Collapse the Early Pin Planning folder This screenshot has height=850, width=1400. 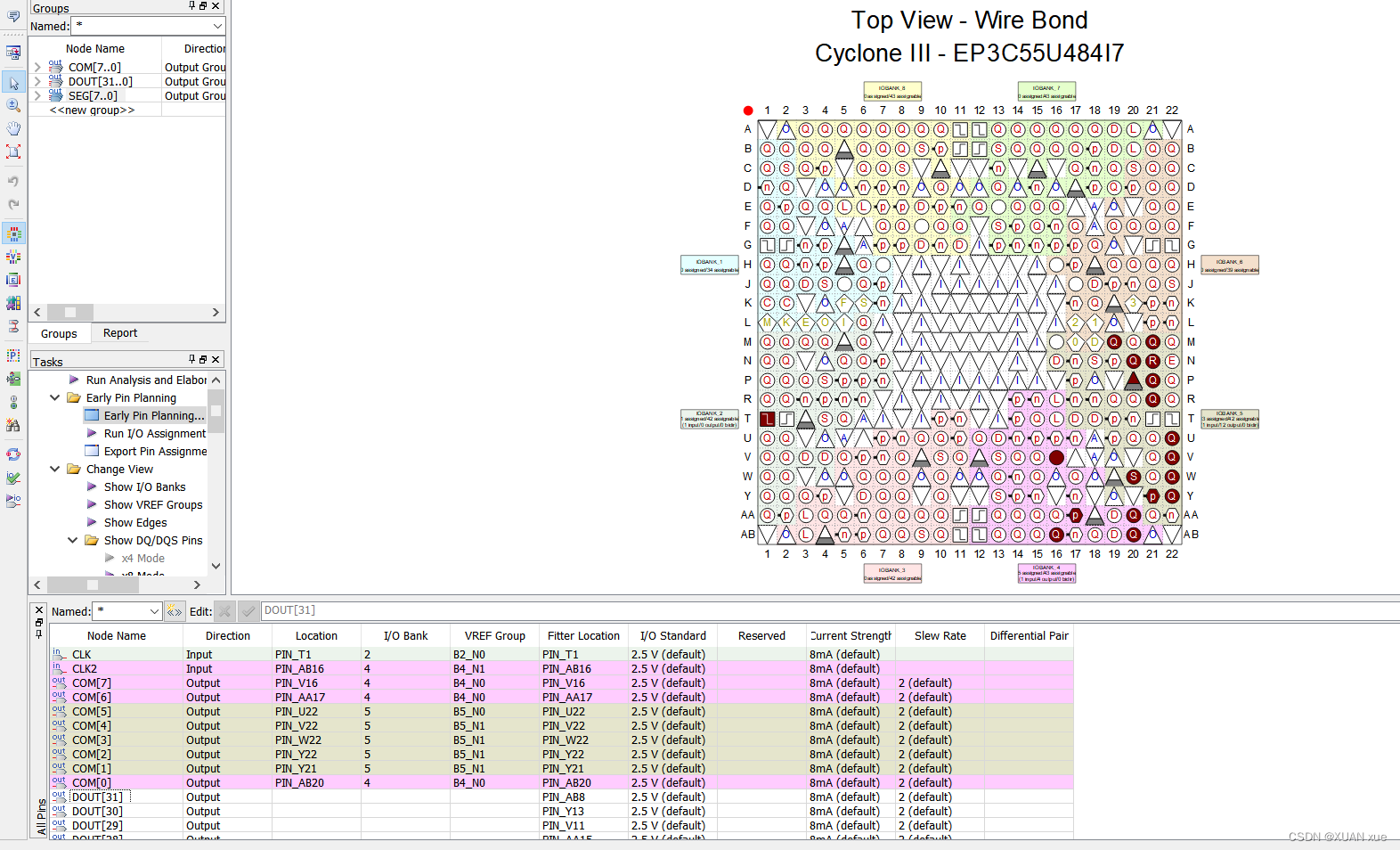tap(55, 397)
